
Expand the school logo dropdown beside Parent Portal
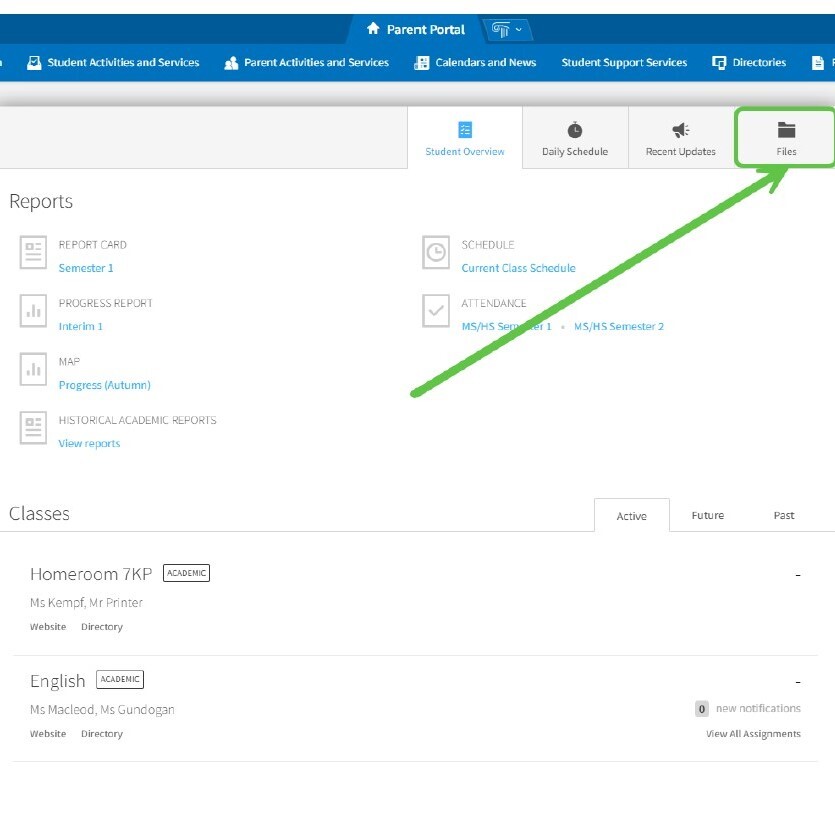(508, 30)
